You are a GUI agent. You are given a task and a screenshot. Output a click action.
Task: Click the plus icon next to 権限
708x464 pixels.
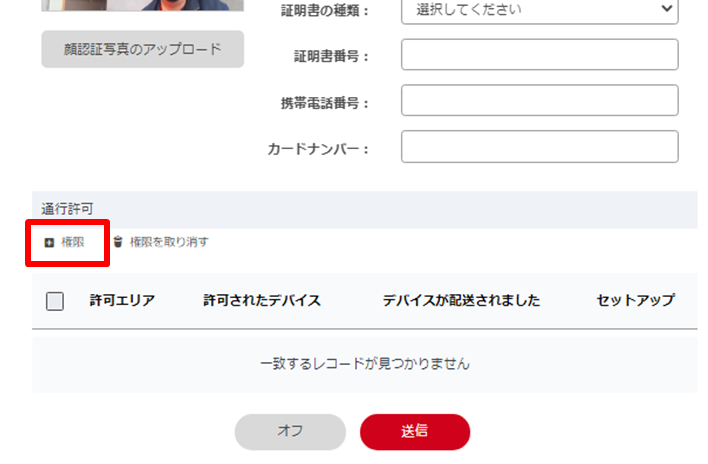tap(49, 243)
